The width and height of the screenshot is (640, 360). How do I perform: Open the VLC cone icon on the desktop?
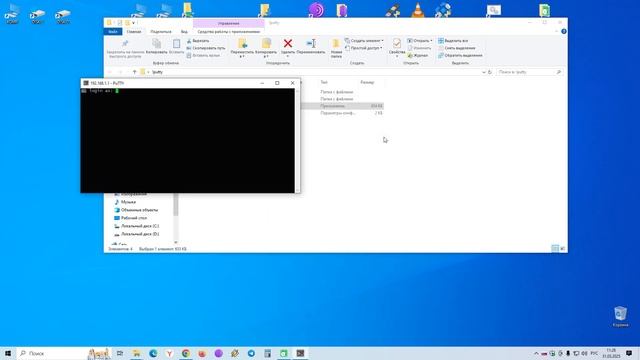(417, 10)
